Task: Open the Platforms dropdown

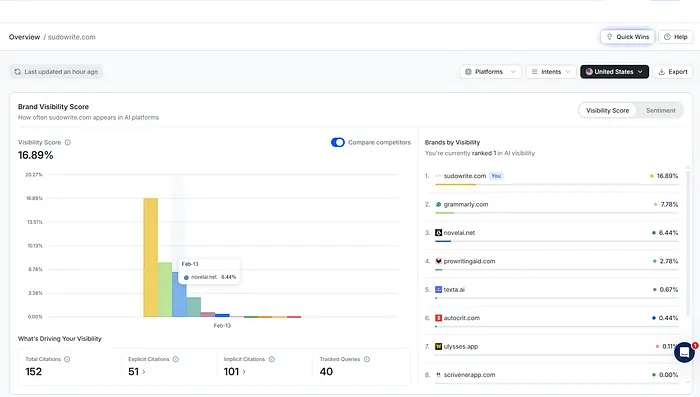Action: 490,72
